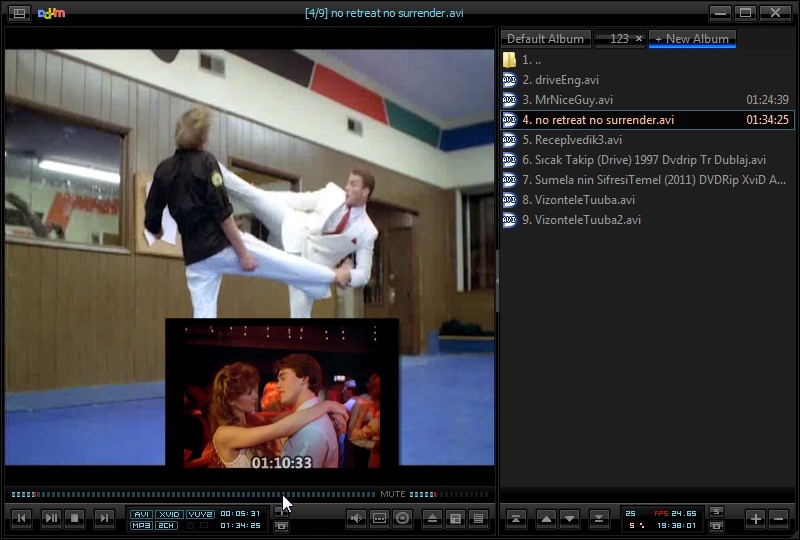Open the + New Album tab
The height and width of the screenshot is (540, 800).
pyautogui.click(x=692, y=39)
